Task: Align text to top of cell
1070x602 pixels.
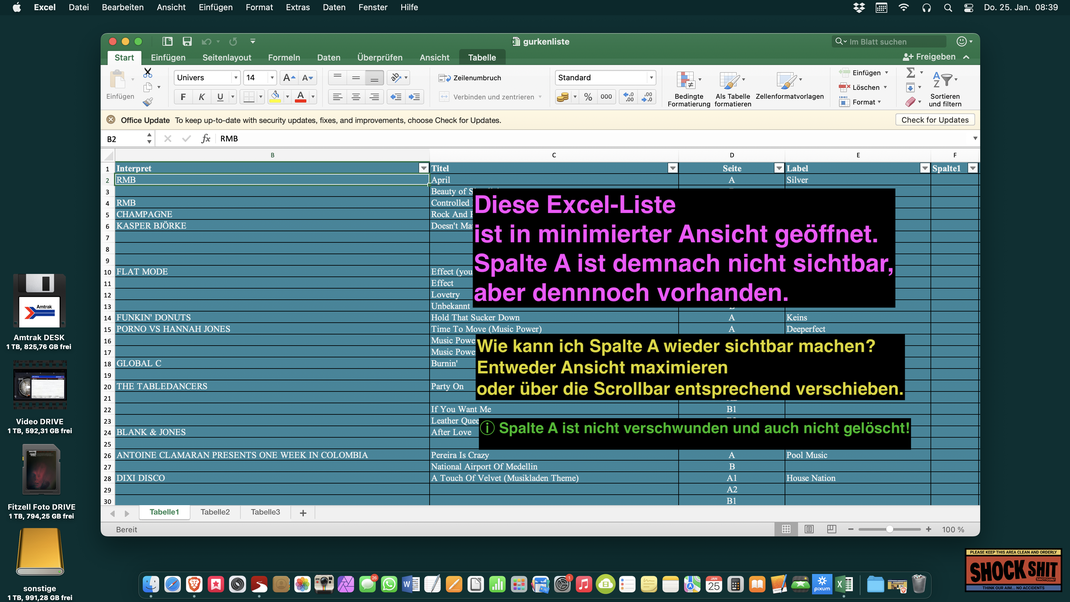Action: click(x=337, y=78)
